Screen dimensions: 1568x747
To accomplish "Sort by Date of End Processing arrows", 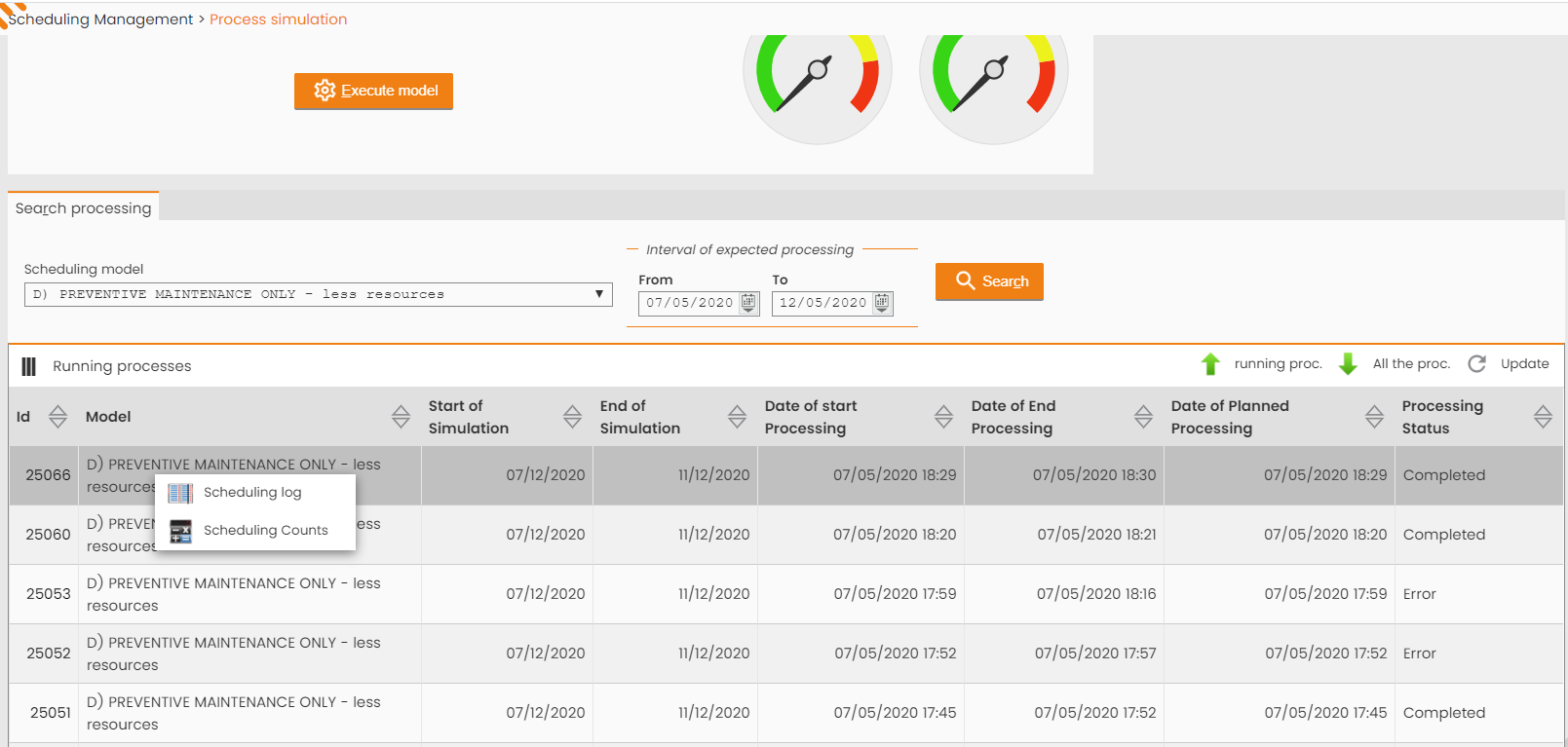I will (1143, 417).
